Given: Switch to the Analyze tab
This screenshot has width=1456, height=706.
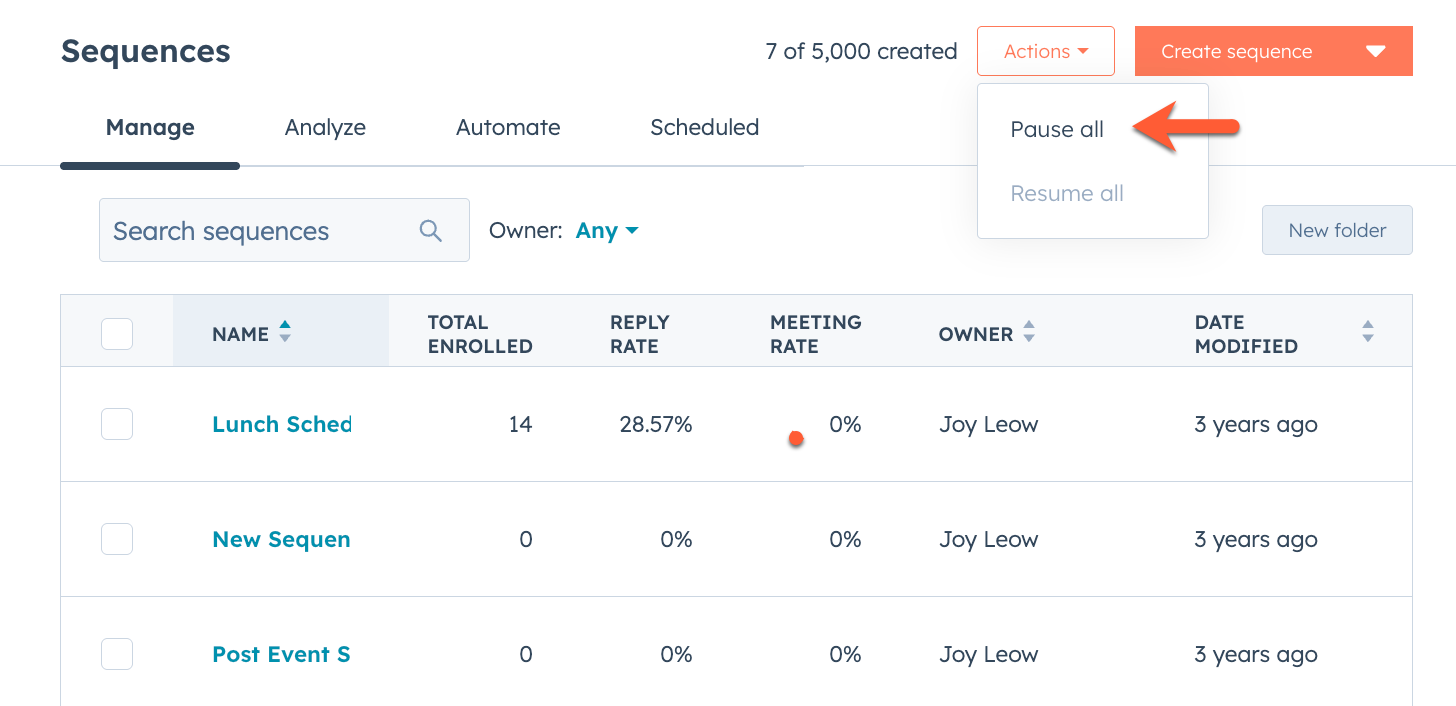Looking at the screenshot, I should pos(325,127).
